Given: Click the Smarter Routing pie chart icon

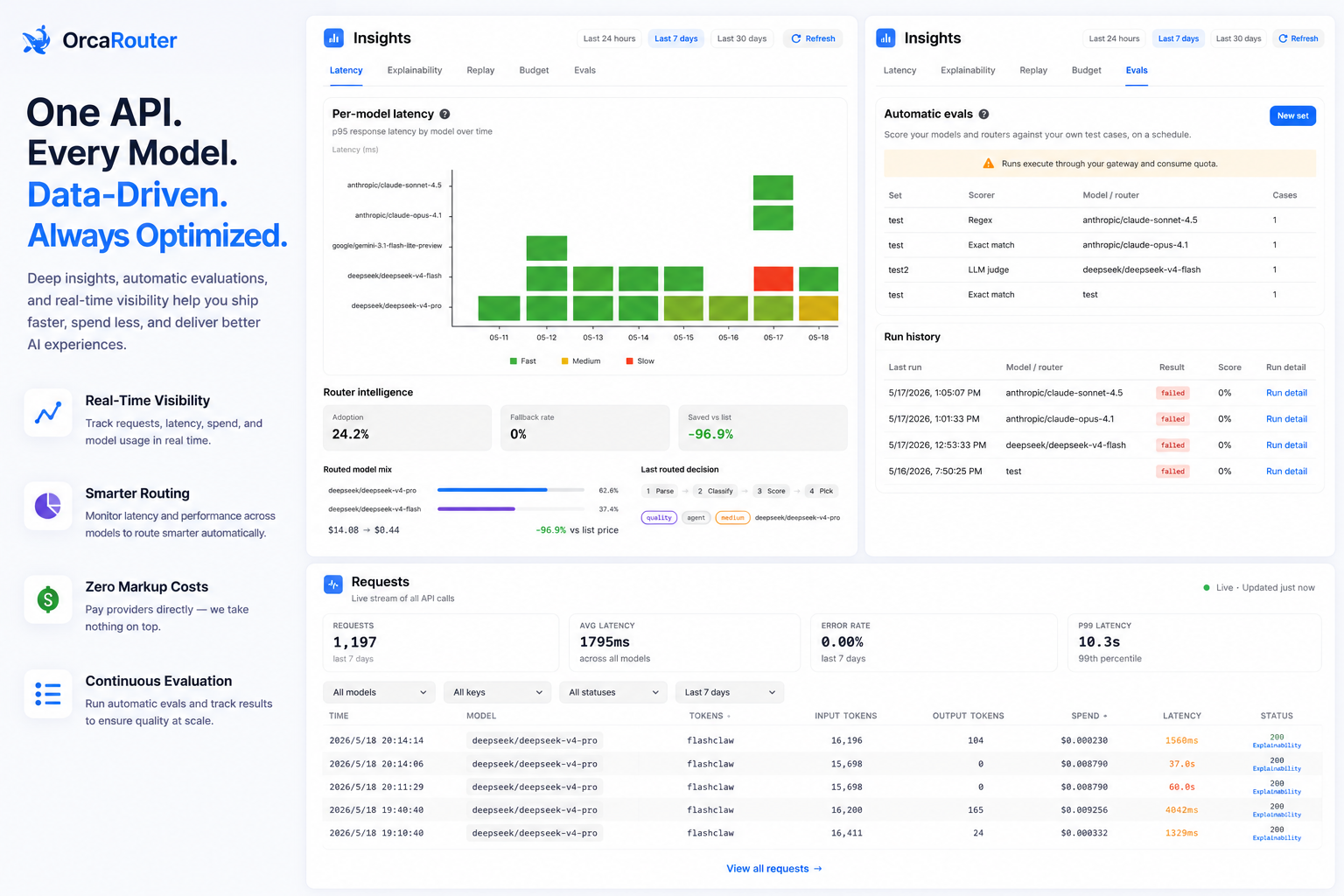Looking at the screenshot, I should 48,506.
